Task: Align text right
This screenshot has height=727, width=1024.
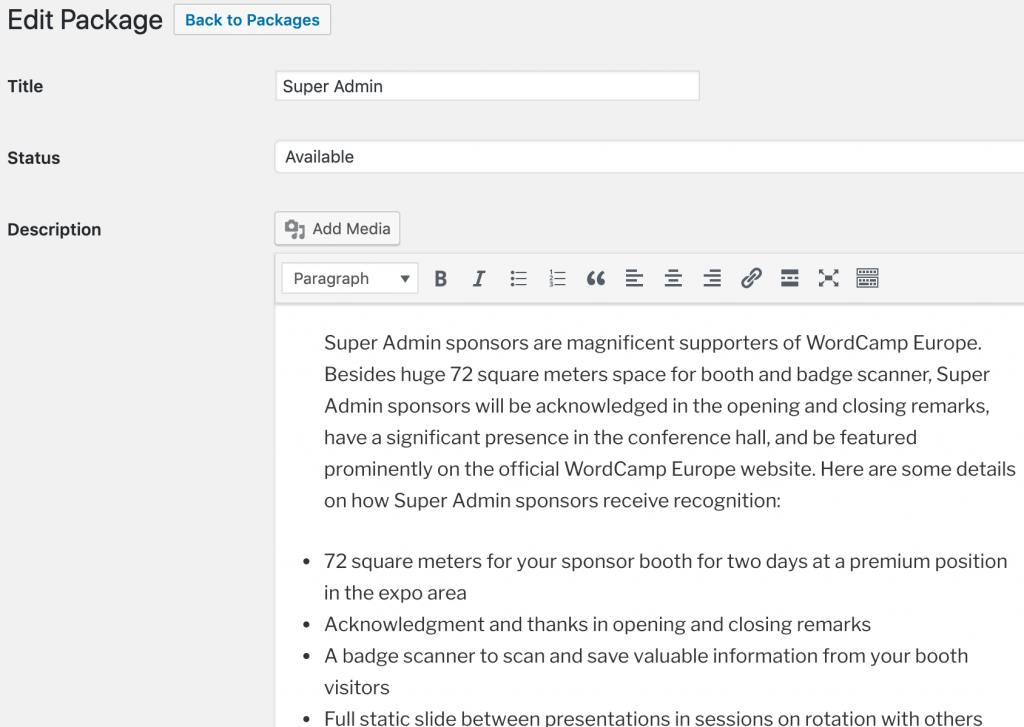Action: pyautogui.click(x=712, y=279)
